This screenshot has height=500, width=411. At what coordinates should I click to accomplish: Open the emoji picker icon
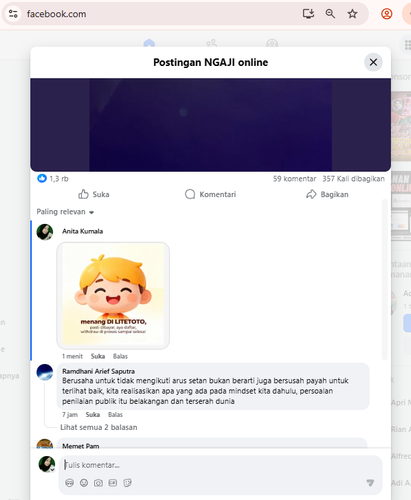[84, 483]
